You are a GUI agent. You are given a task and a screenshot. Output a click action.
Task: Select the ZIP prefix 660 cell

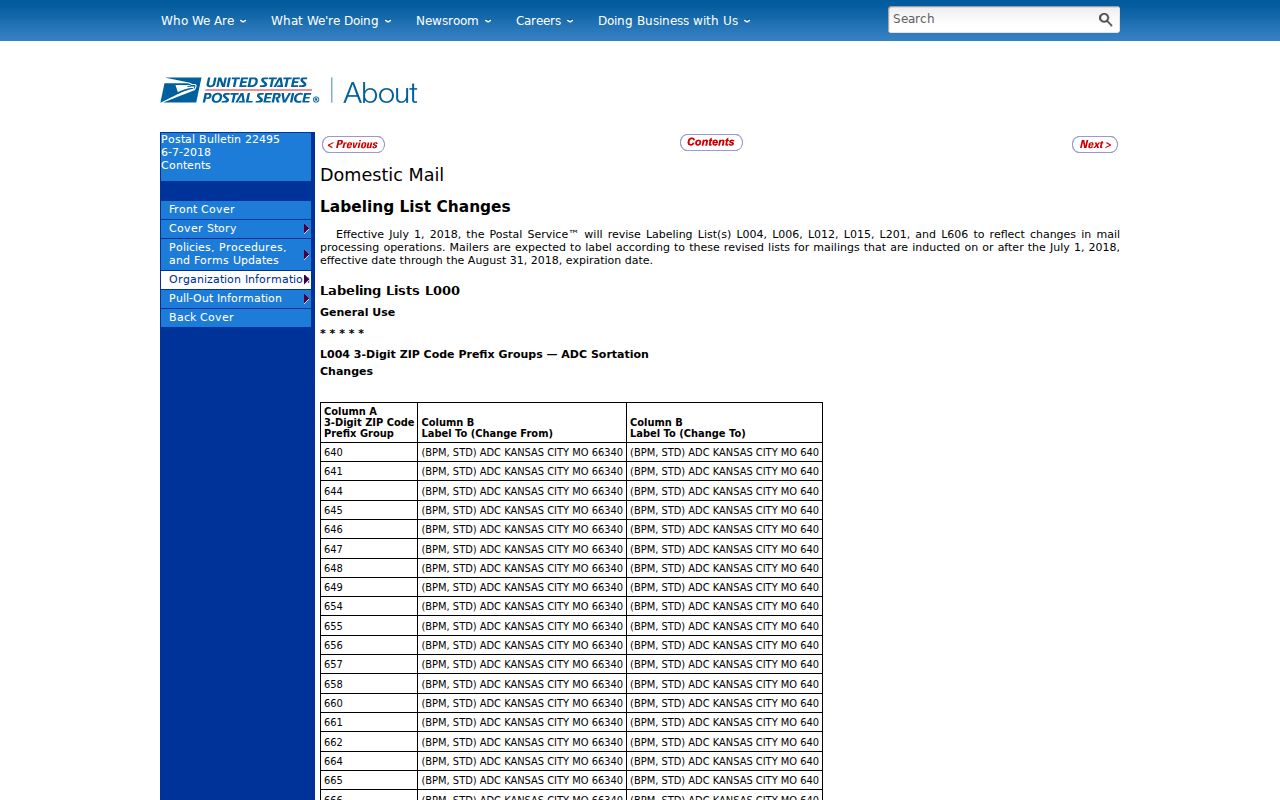click(x=369, y=703)
